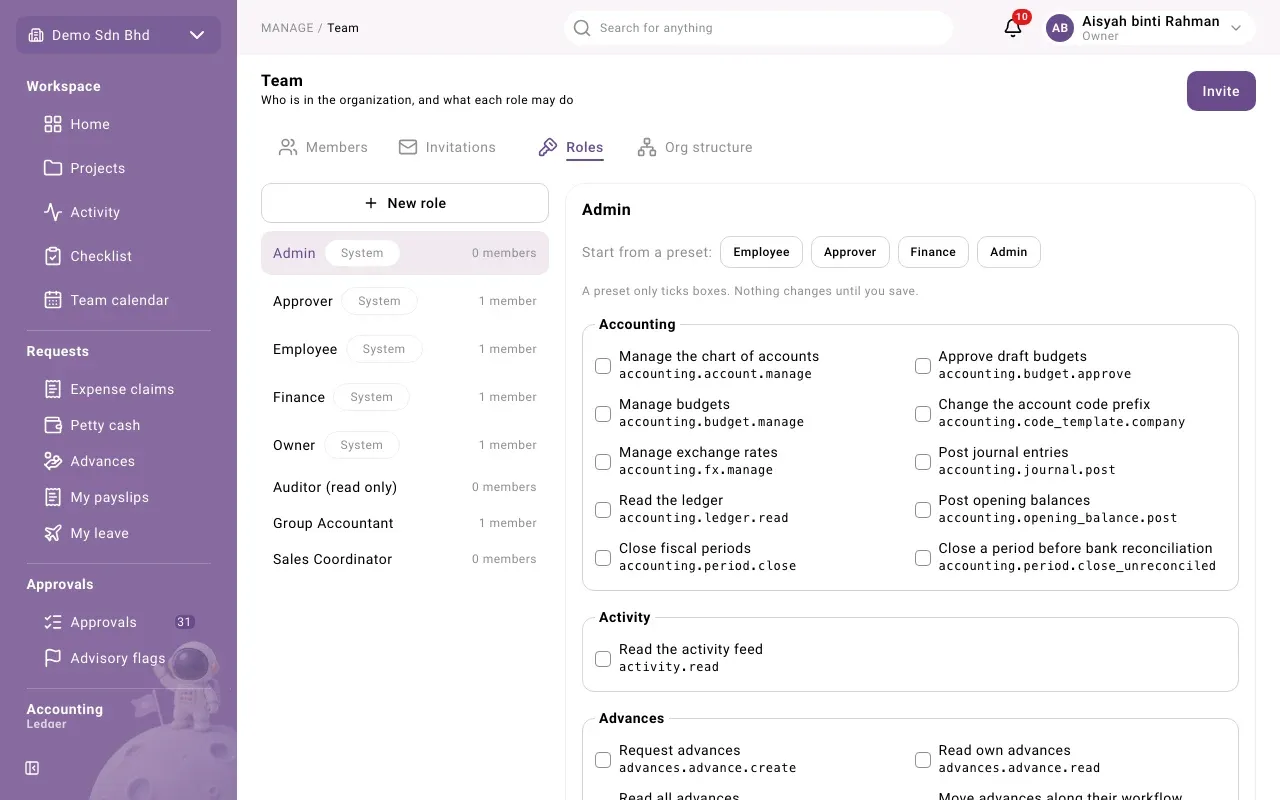Apply the Employee preset
The image size is (1280, 800).
(x=761, y=252)
